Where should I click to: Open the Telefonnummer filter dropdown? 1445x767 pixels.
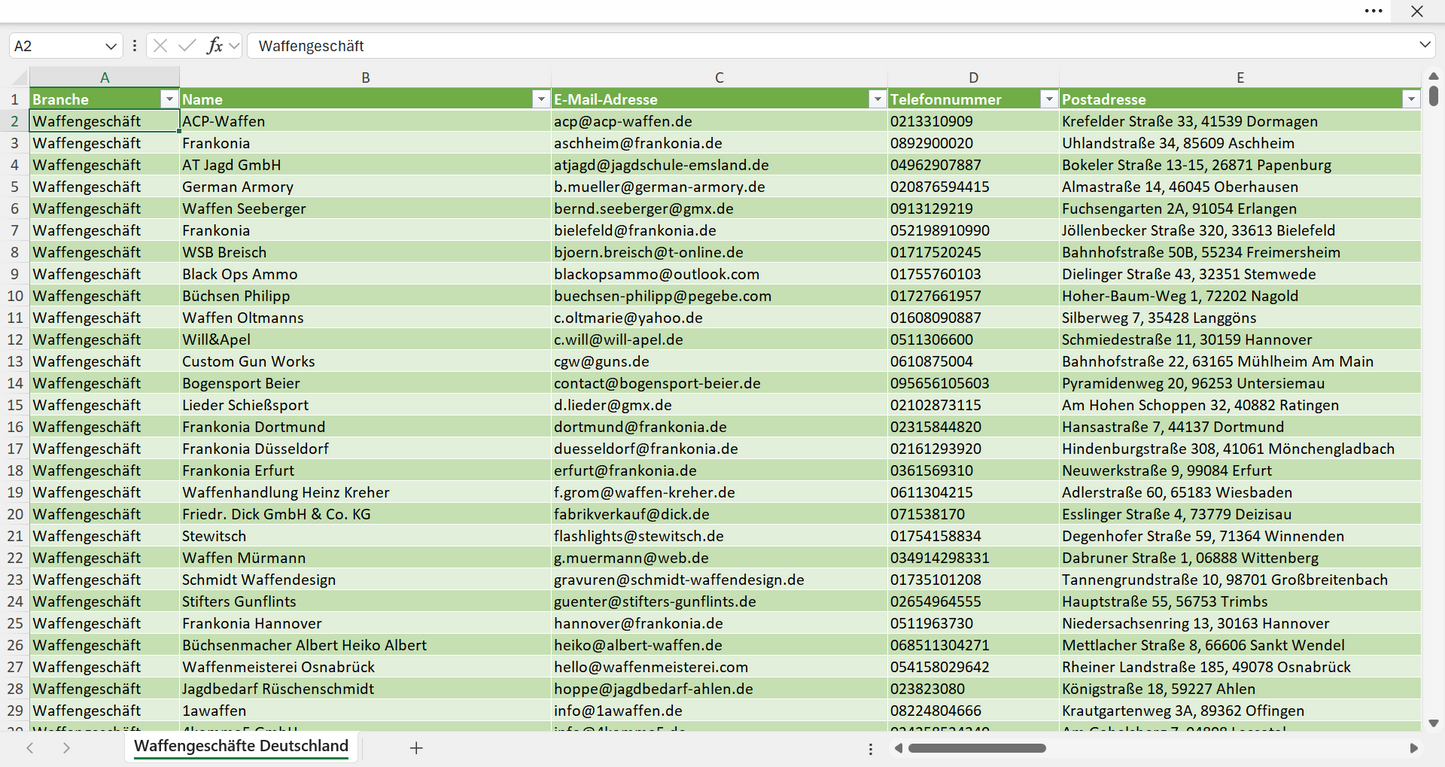(x=1049, y=99)
